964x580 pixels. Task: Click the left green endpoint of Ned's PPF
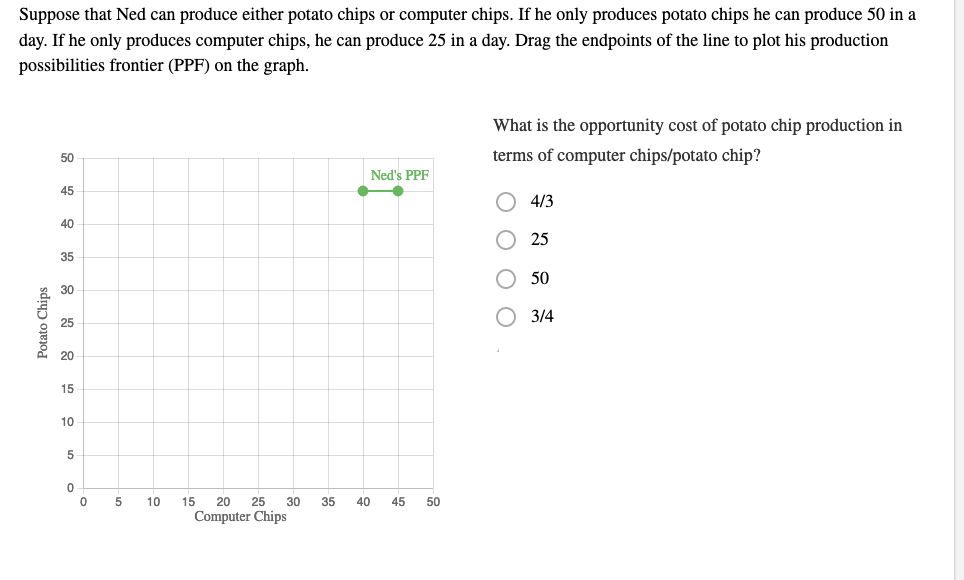point(361,191)
